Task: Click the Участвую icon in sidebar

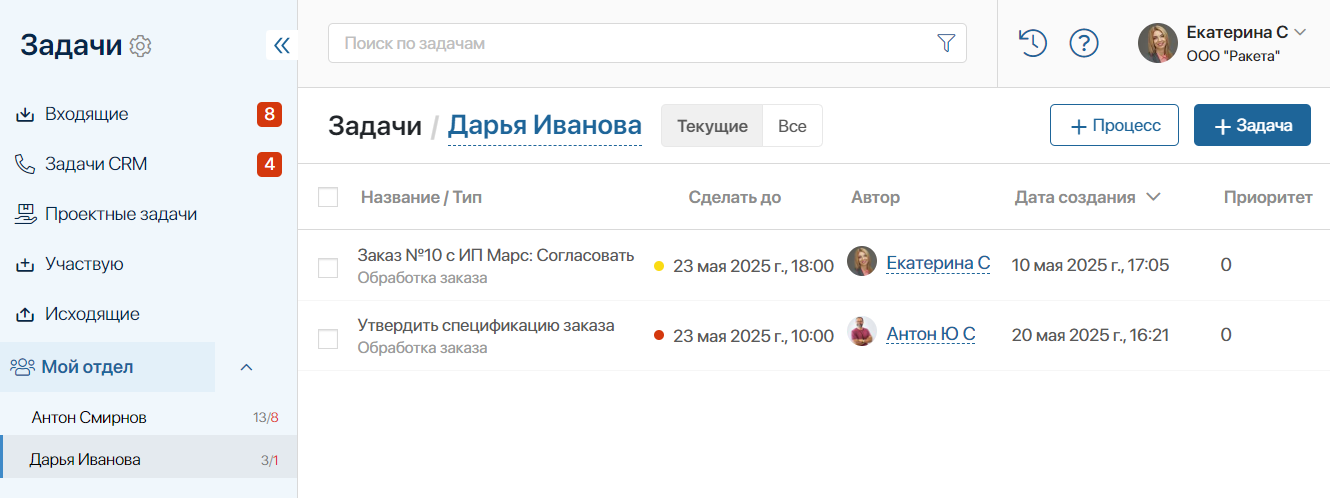Action: click(25, 264)
